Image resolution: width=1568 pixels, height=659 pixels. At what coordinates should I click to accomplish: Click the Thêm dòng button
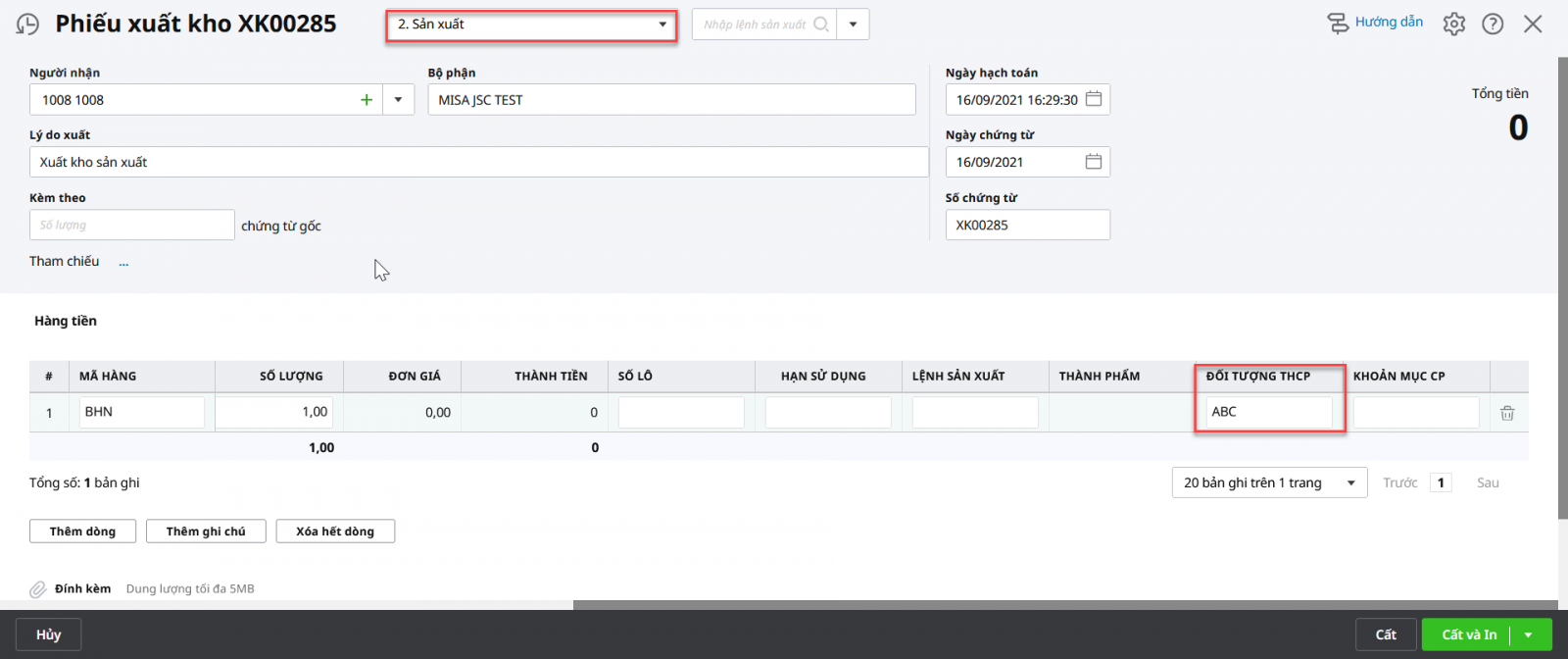coord(83,532)
